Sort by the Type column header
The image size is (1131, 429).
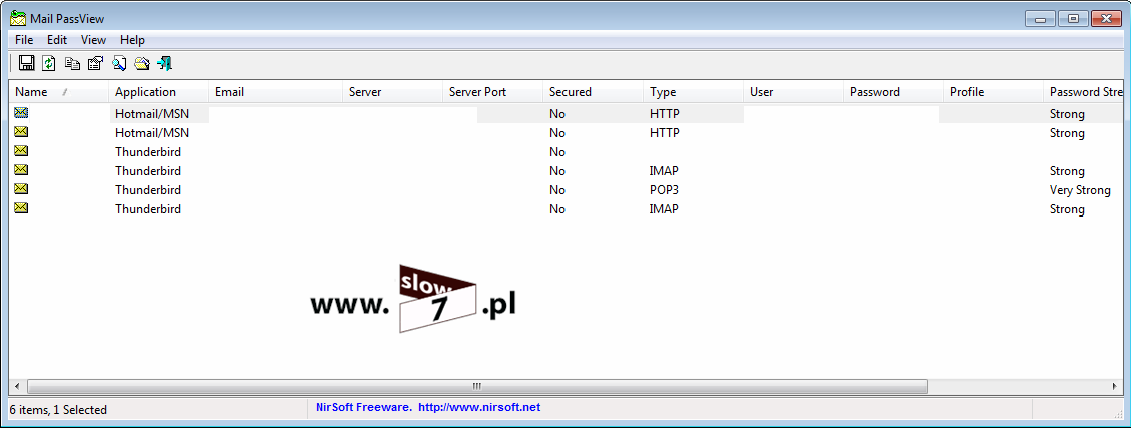pos(693,92)
